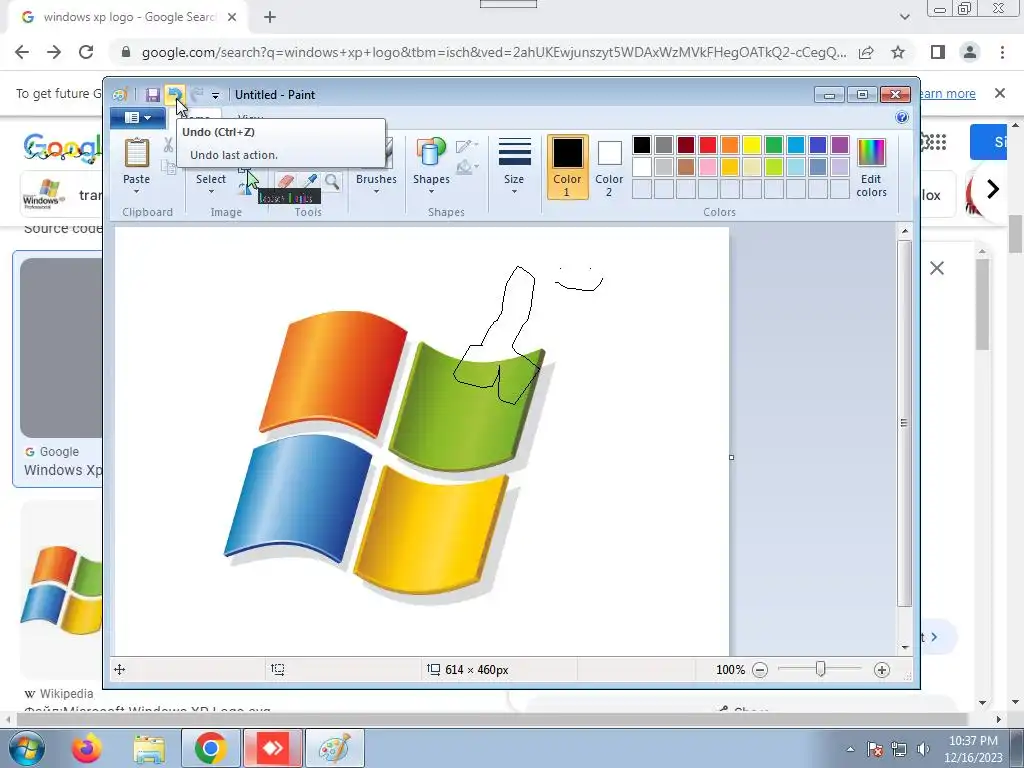Screen dimensions: 1024x768
Task: Click the volume speaker tray icon
Action: click(923, 749)
